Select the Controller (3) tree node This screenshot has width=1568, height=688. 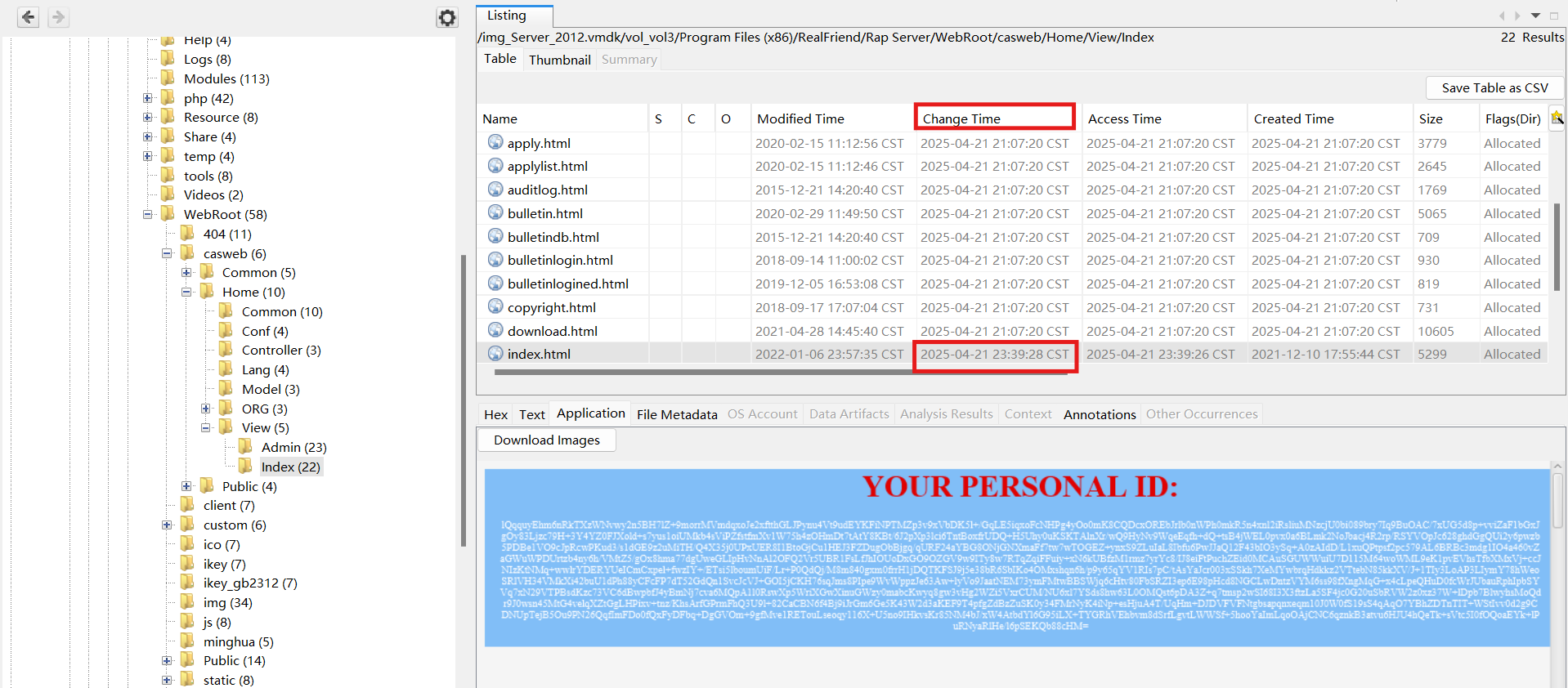pyautogui.click(x=281, y=350)
